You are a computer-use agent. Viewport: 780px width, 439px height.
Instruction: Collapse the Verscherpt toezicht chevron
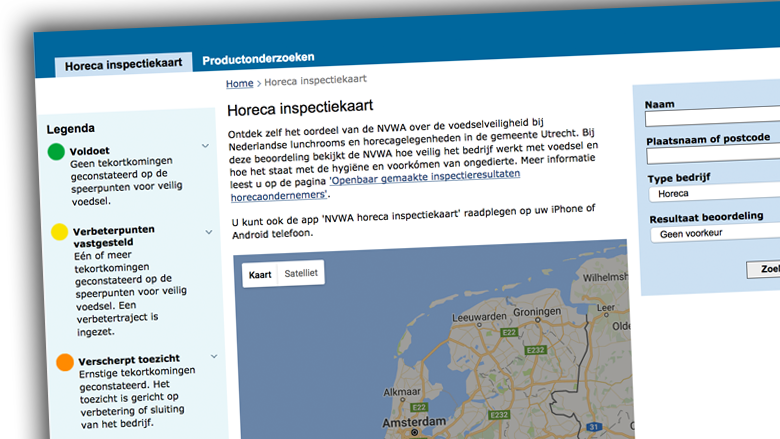[214, 356]
